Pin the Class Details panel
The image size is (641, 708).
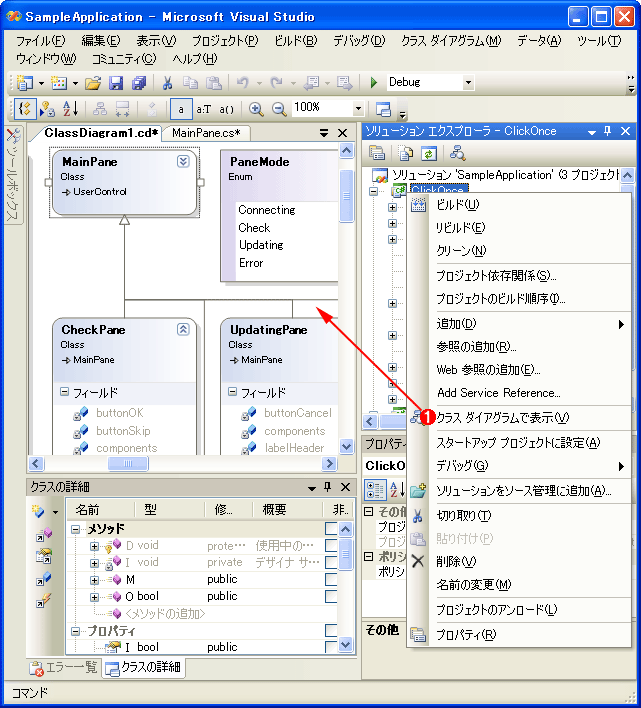click(x=328, y=487)
